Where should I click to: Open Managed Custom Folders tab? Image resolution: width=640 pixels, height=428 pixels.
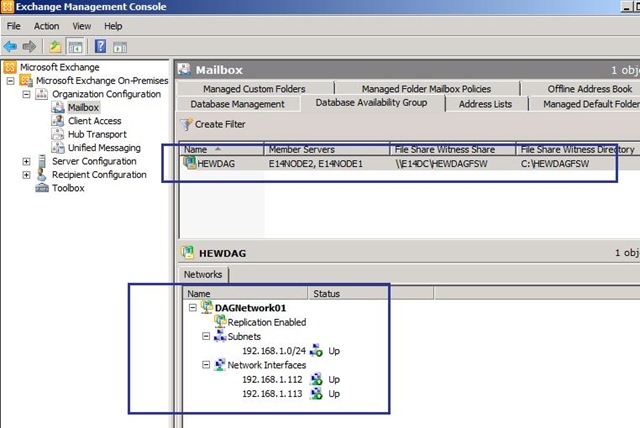254,89
